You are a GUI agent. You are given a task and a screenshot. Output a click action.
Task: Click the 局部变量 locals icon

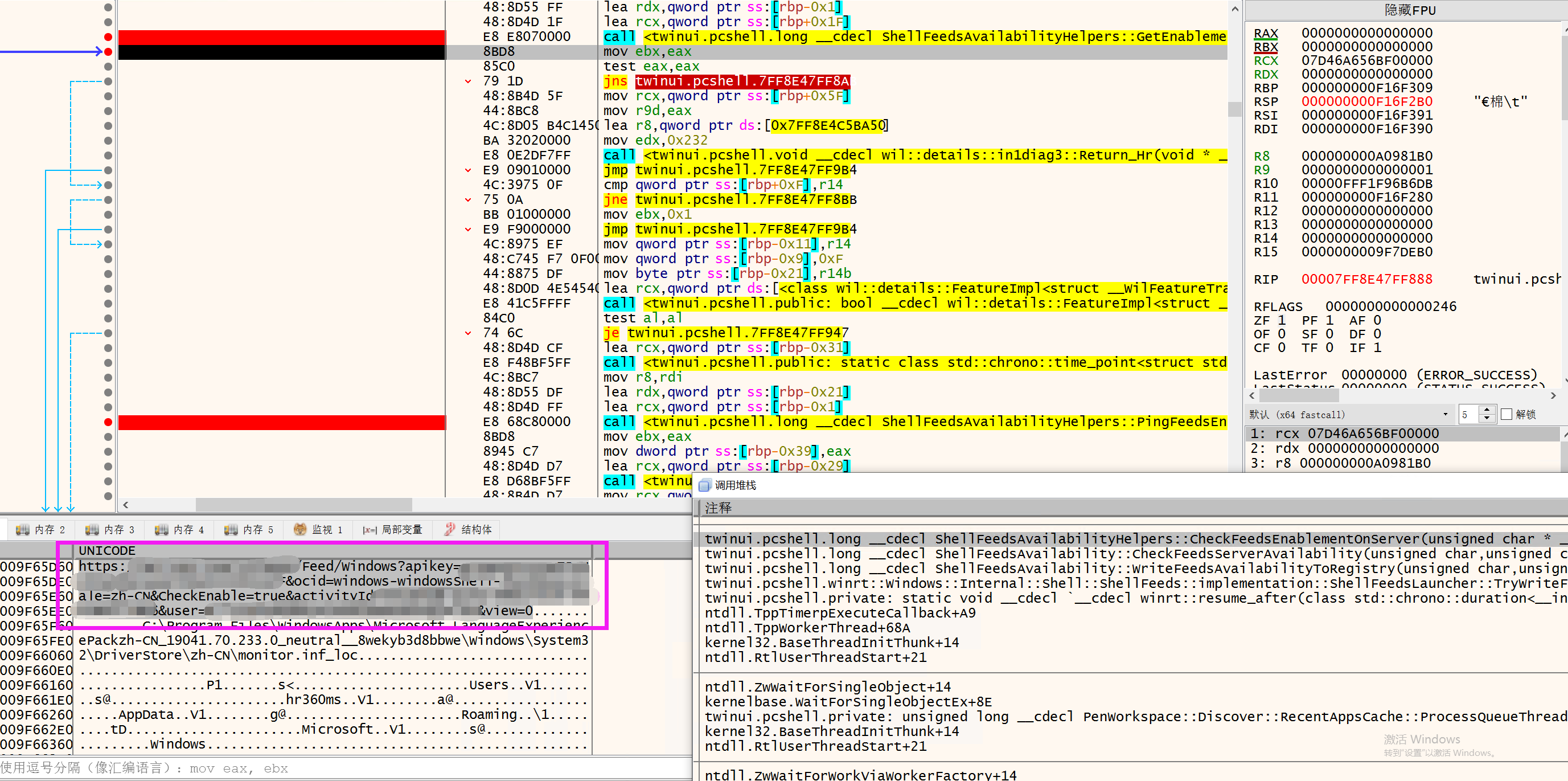pos(370,530)
